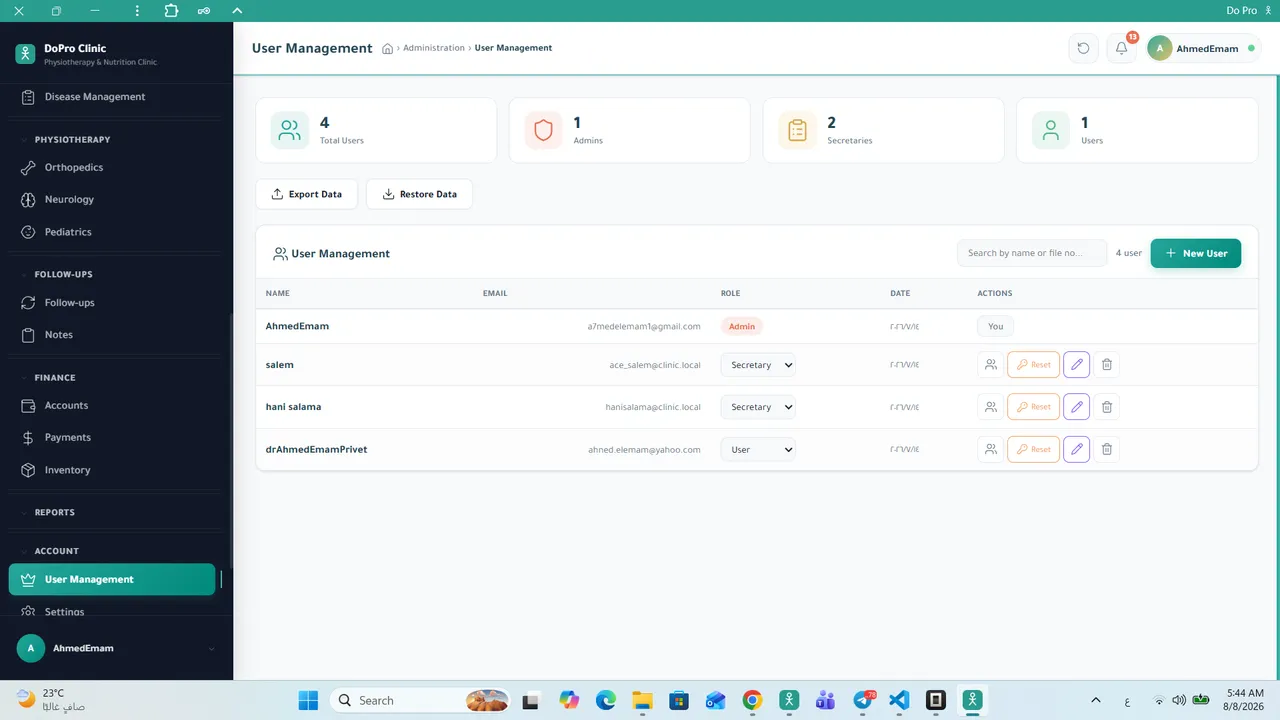Click the people icon for hani salama
Viewport: 1280px width, 720px height.
pyautogui.click(x=990, y=407)
